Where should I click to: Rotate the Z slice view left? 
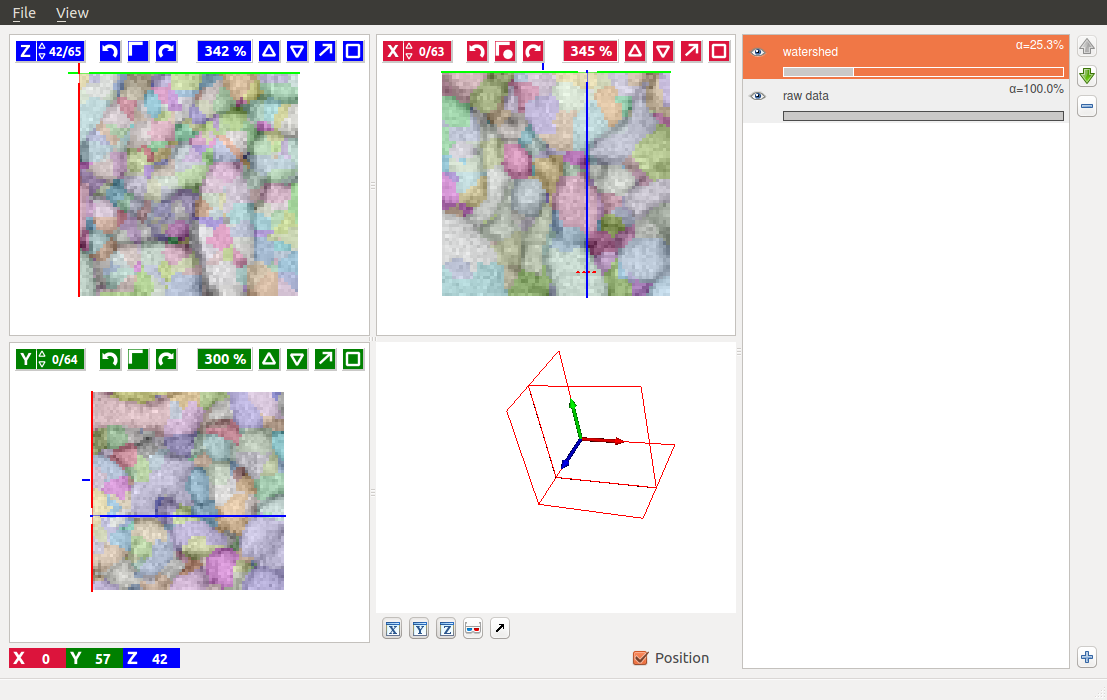pyautogui.click(x=110, y=51)
